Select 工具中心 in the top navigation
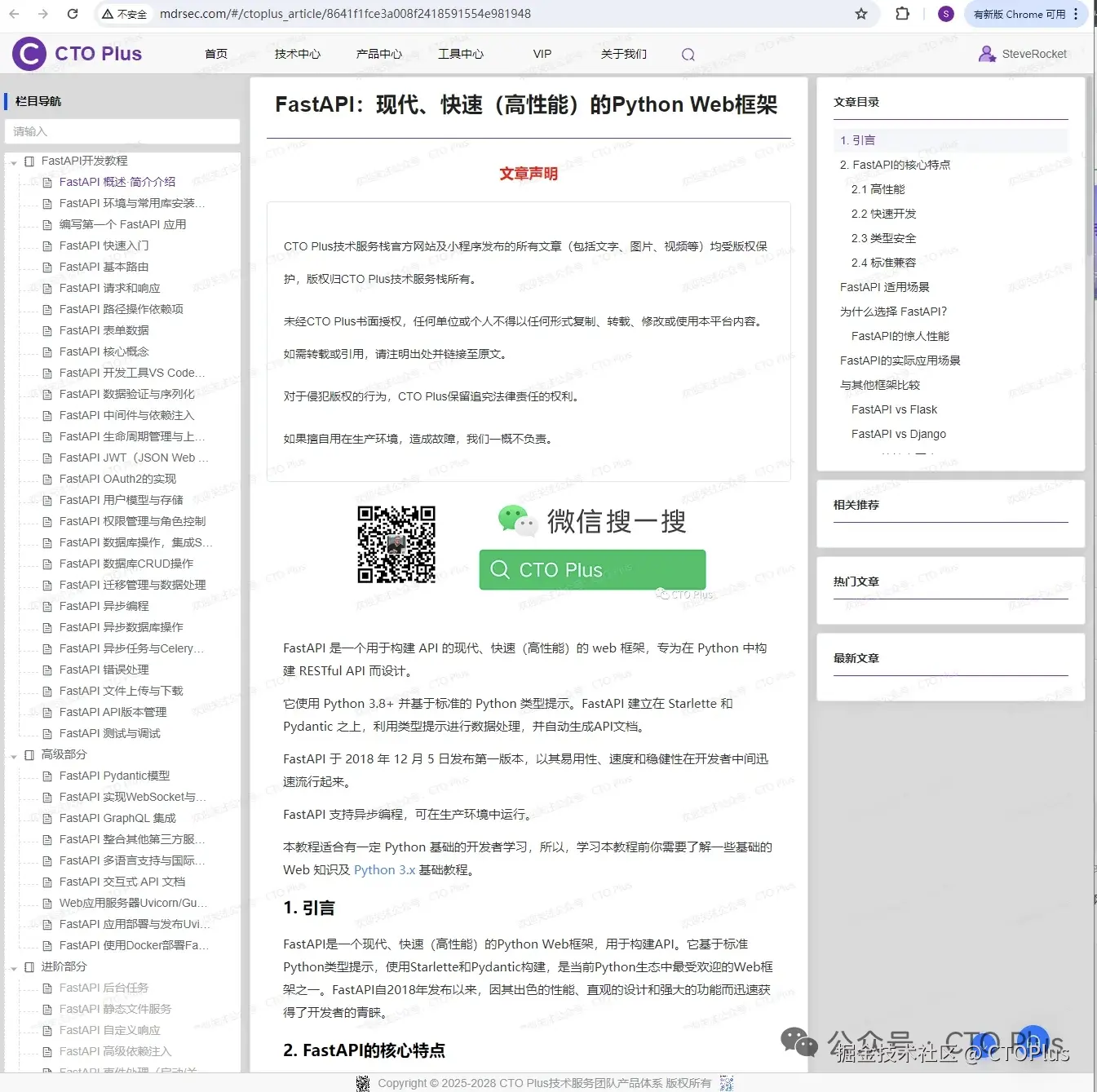The image size is (1097, 1092). [460, 54]
